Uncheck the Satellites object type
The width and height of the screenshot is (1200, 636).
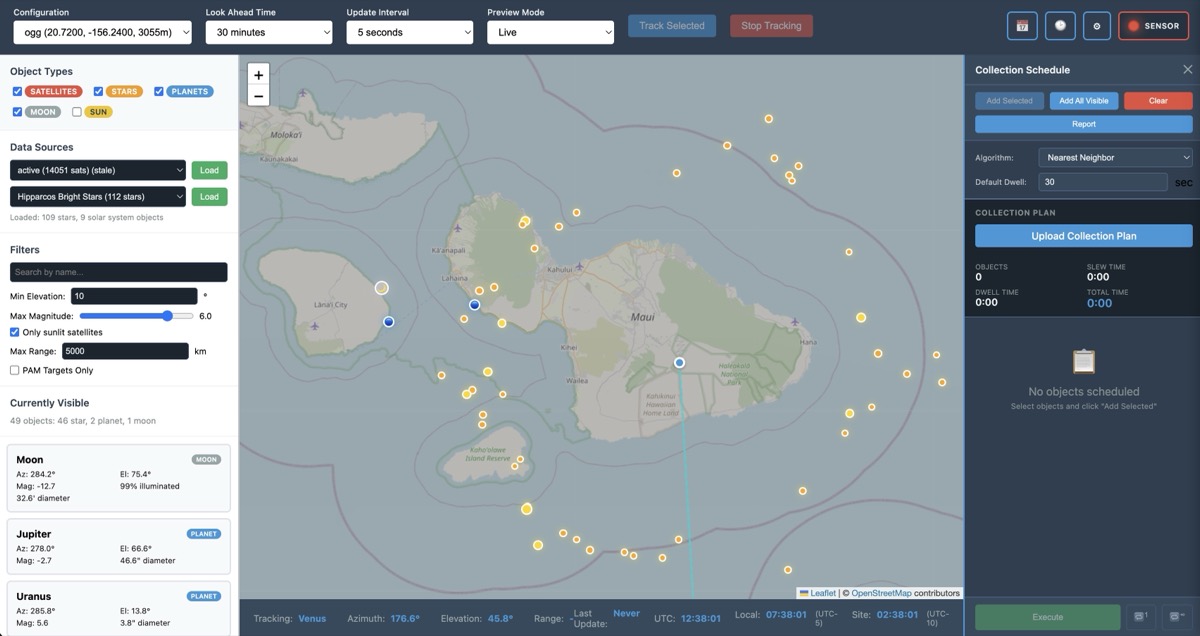tap(17, 92)
